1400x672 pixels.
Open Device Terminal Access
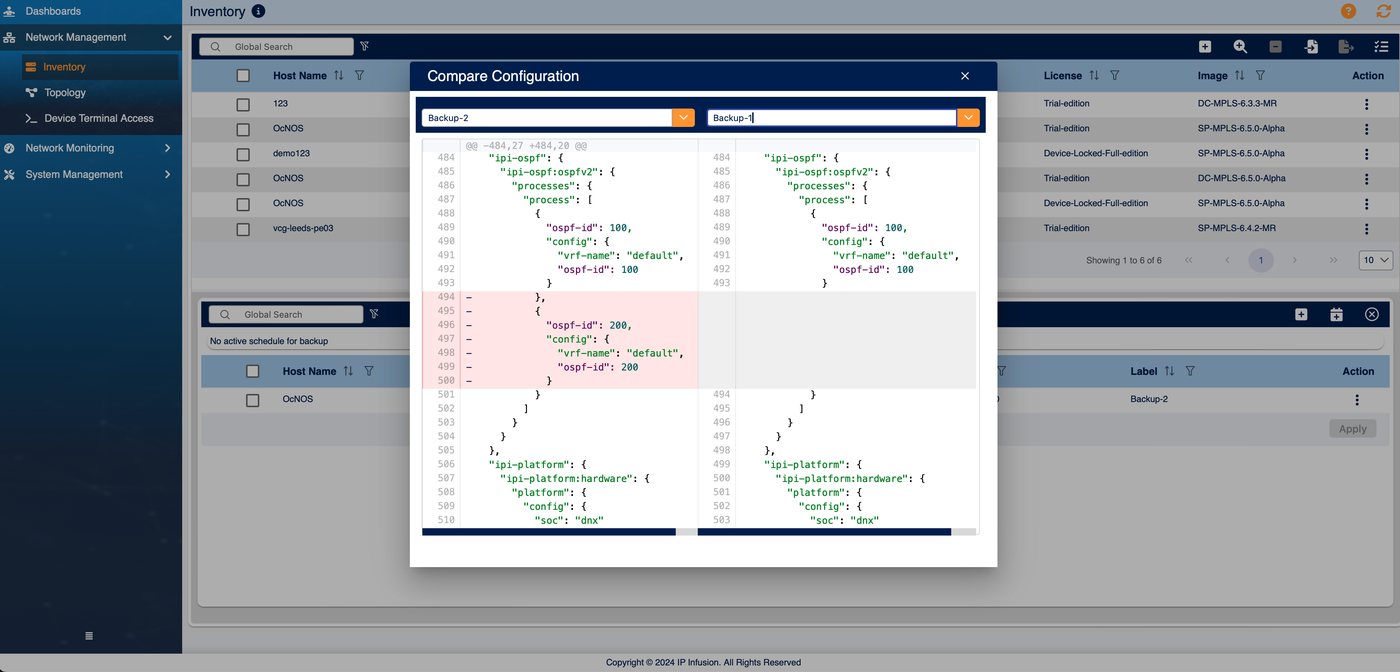click(99, 118)
